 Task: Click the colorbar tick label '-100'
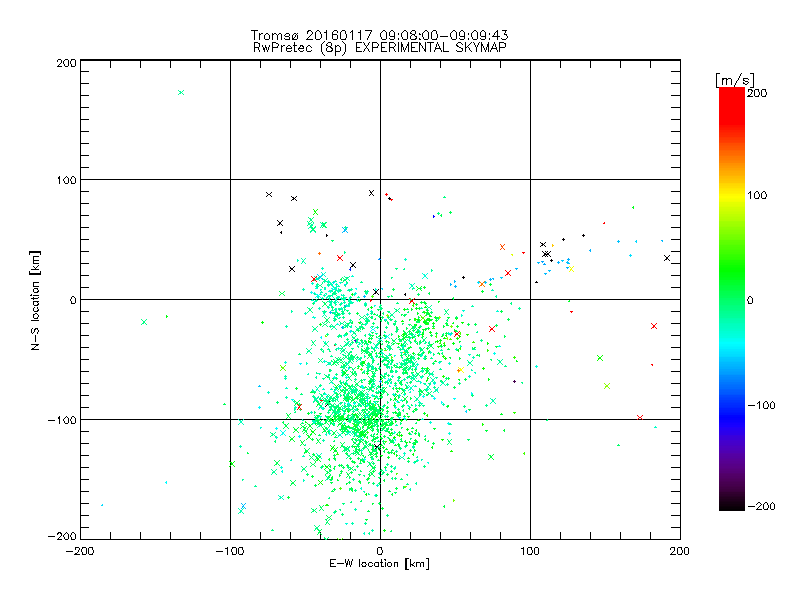coord(761,406)
